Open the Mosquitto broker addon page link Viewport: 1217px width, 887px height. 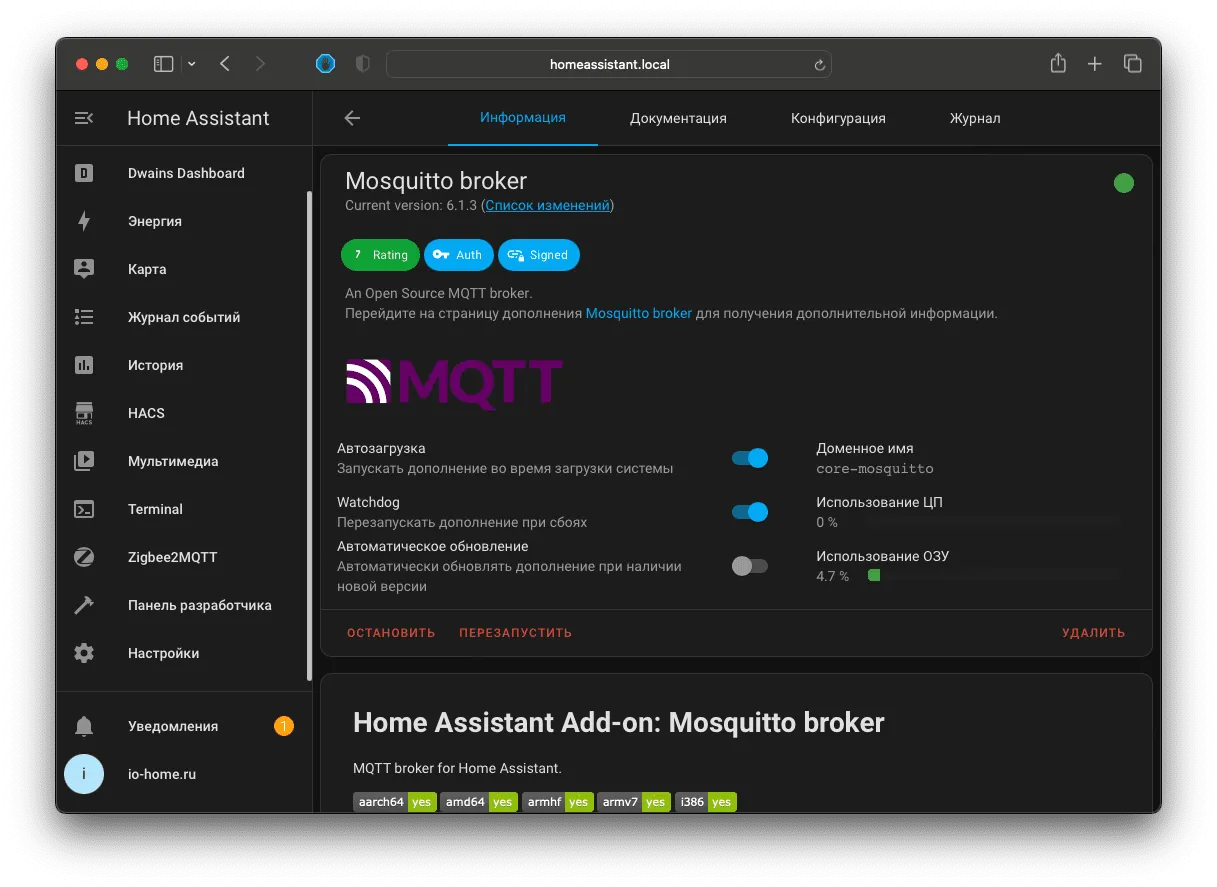tap(639, 313)
